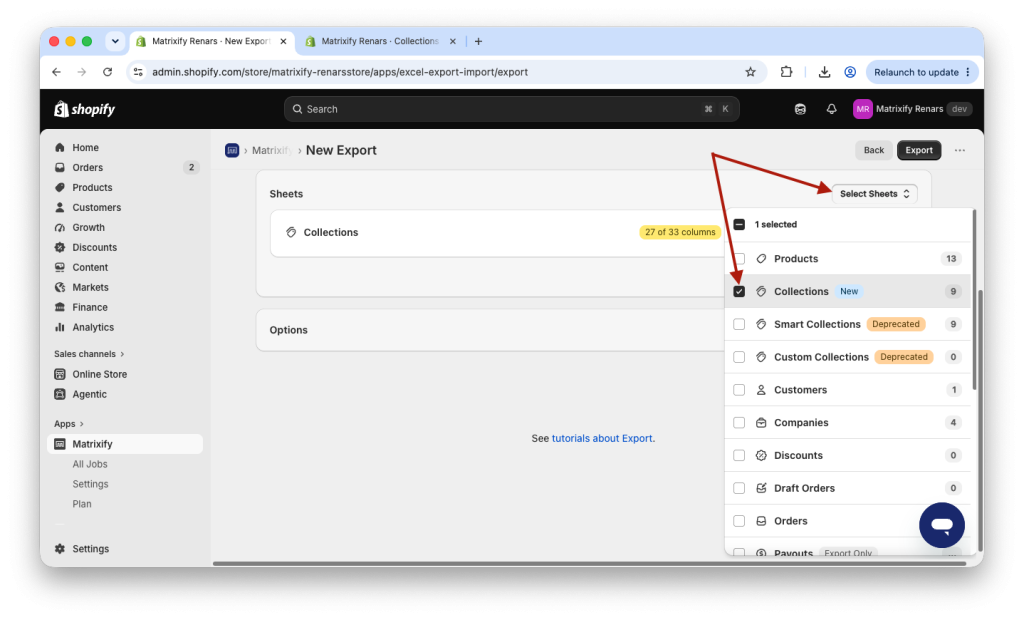1024x620 pixels.
Task: Open the notifications bell
Action: click(x=831, y=109)
